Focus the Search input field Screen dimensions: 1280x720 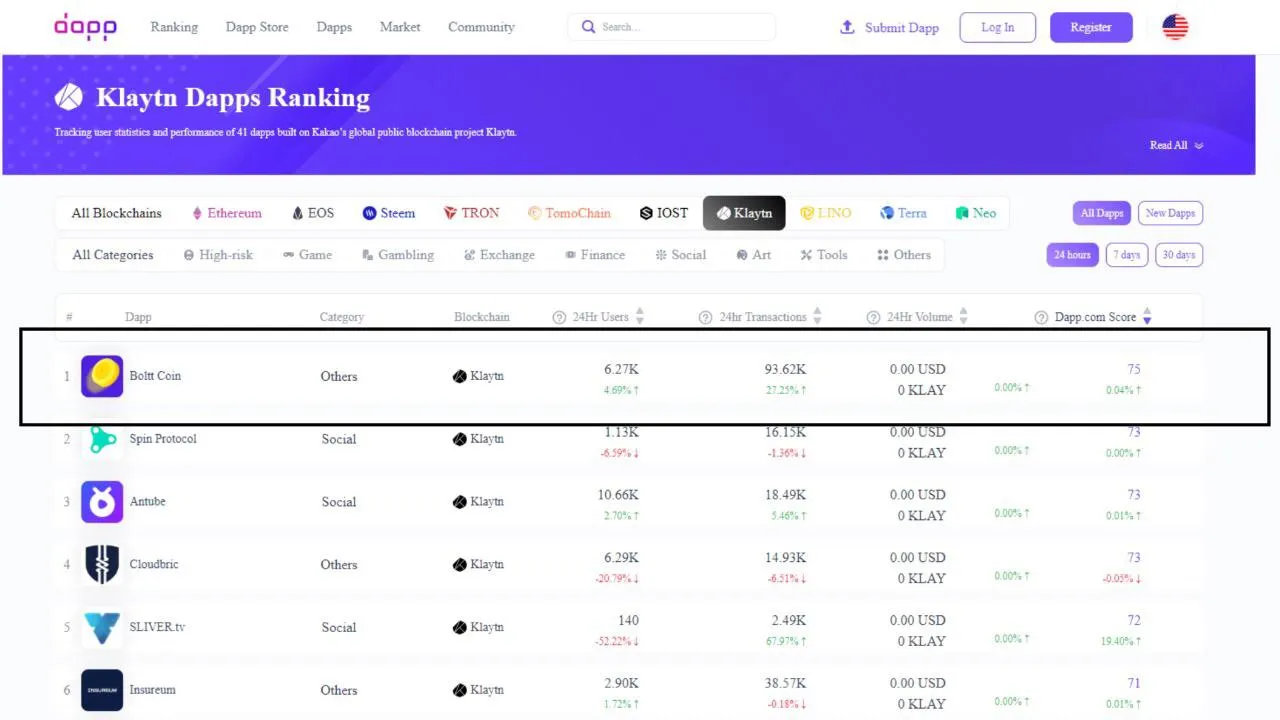pos(671,27)
